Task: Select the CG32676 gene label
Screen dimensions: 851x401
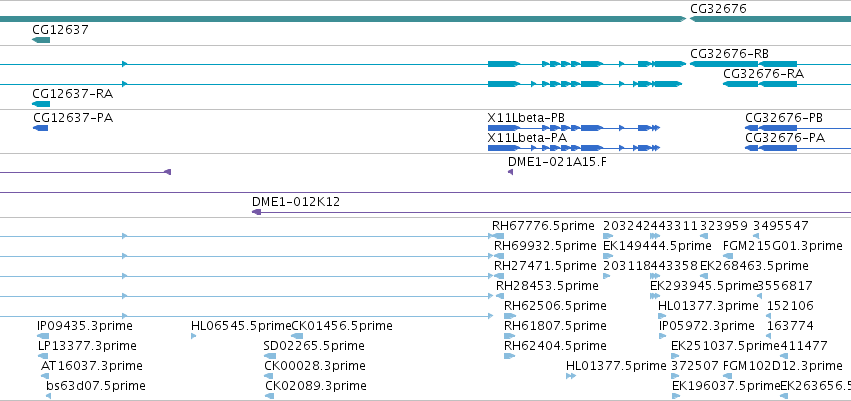Action: click(x=718, y=9)
